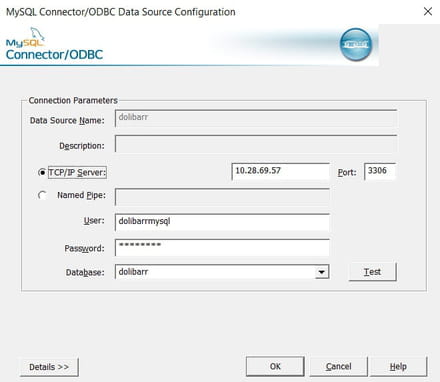Click the Test connection button
Image resolution: width=440 pixels, height=382 pixels.
(x=373, y=272)
